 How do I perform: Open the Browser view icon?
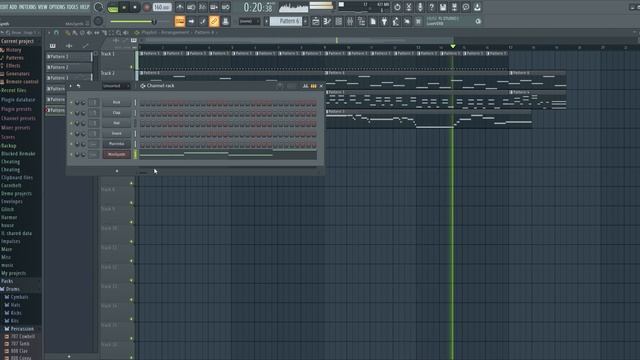click(x=361, y=22)
